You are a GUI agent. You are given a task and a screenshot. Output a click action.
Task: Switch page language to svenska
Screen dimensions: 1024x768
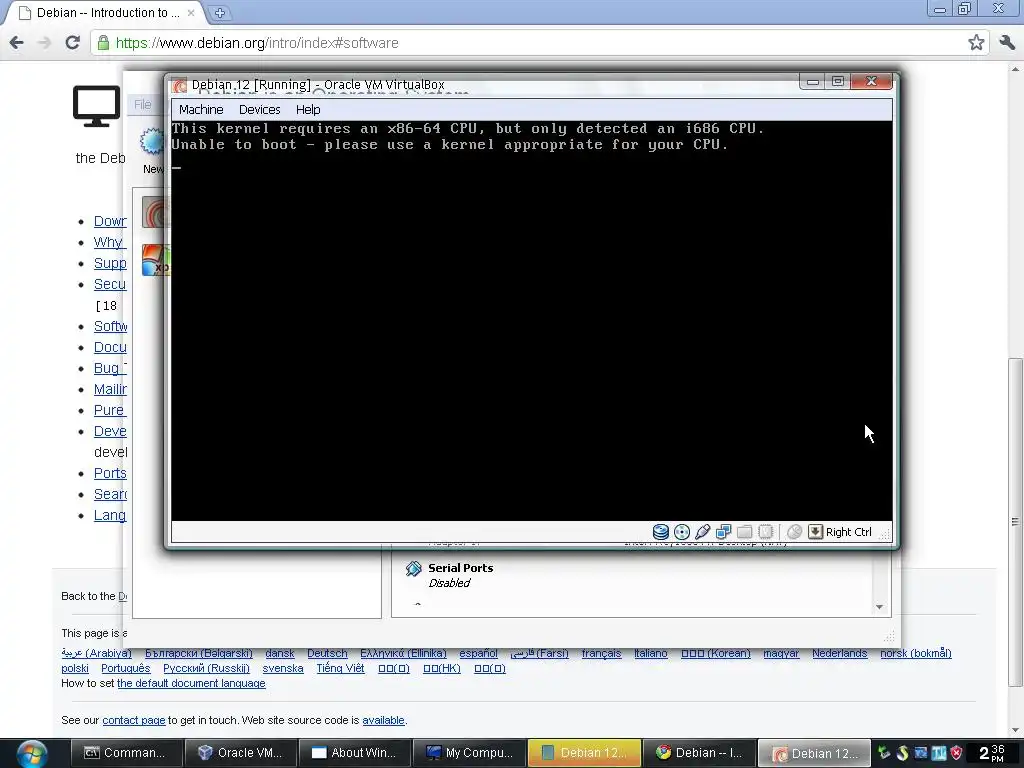click(283, 668)
